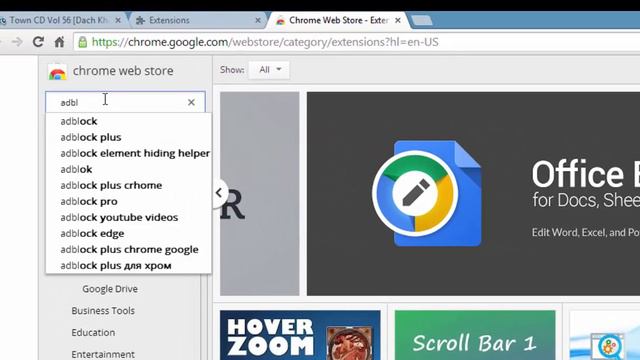Open the Business Tools category
Image resolution: width=640 pixels, height=360 pixels.
click(x=103, y=311)
